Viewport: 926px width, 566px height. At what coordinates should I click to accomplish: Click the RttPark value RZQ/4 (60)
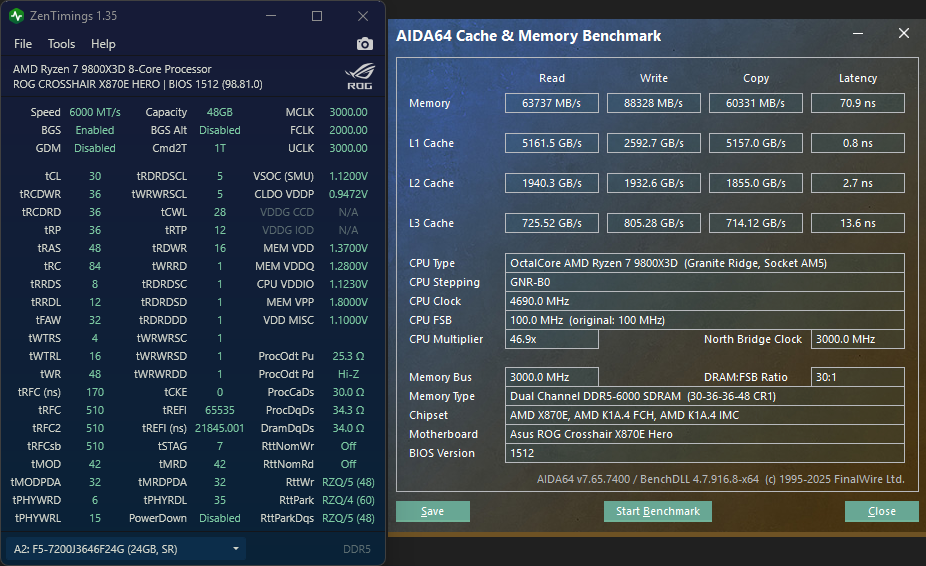[348, 500]
